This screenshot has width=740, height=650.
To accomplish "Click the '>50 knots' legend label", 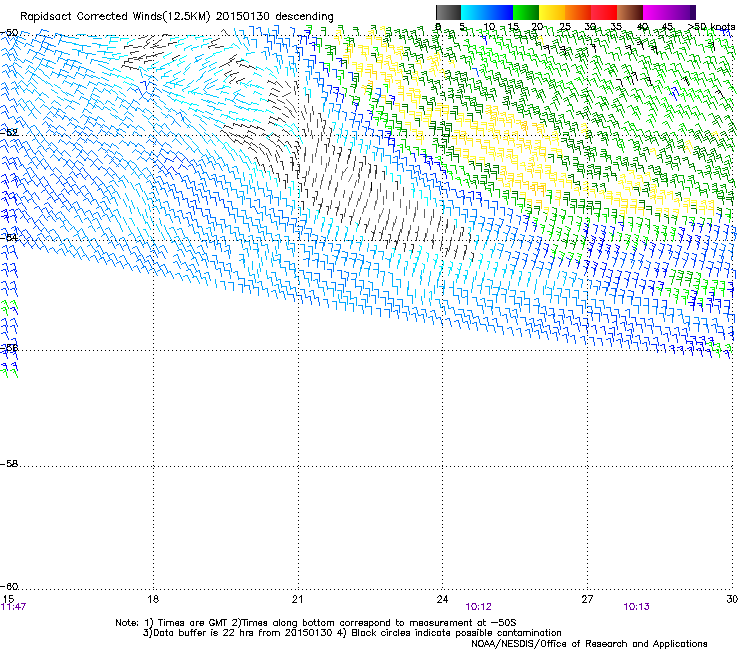I will point(711,27).
